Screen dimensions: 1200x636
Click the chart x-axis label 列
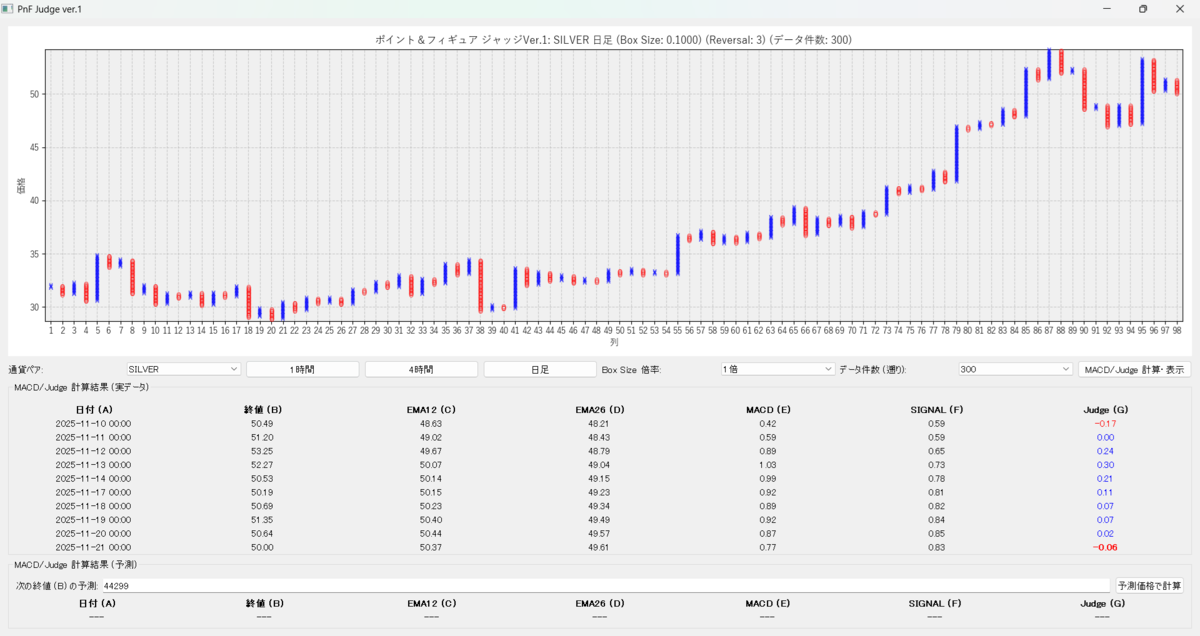coord(614,342)
